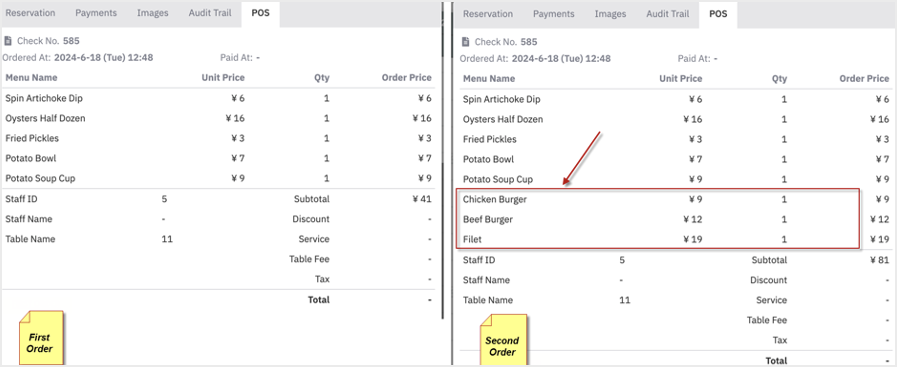Viewport: 897px width, 367px height.
Task: Open Reservation tab in right panel
Action: click(x=488, y=14)
